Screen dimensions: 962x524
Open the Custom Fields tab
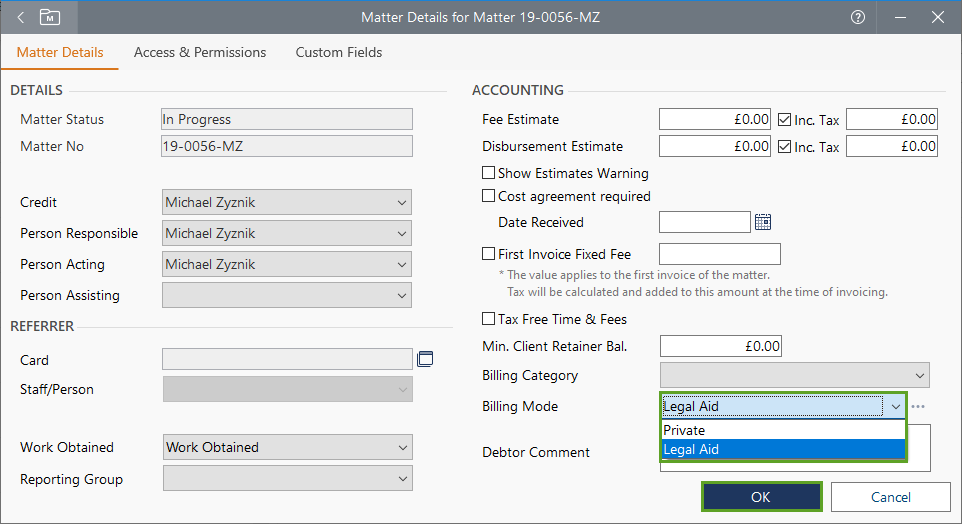pos(339,52)
